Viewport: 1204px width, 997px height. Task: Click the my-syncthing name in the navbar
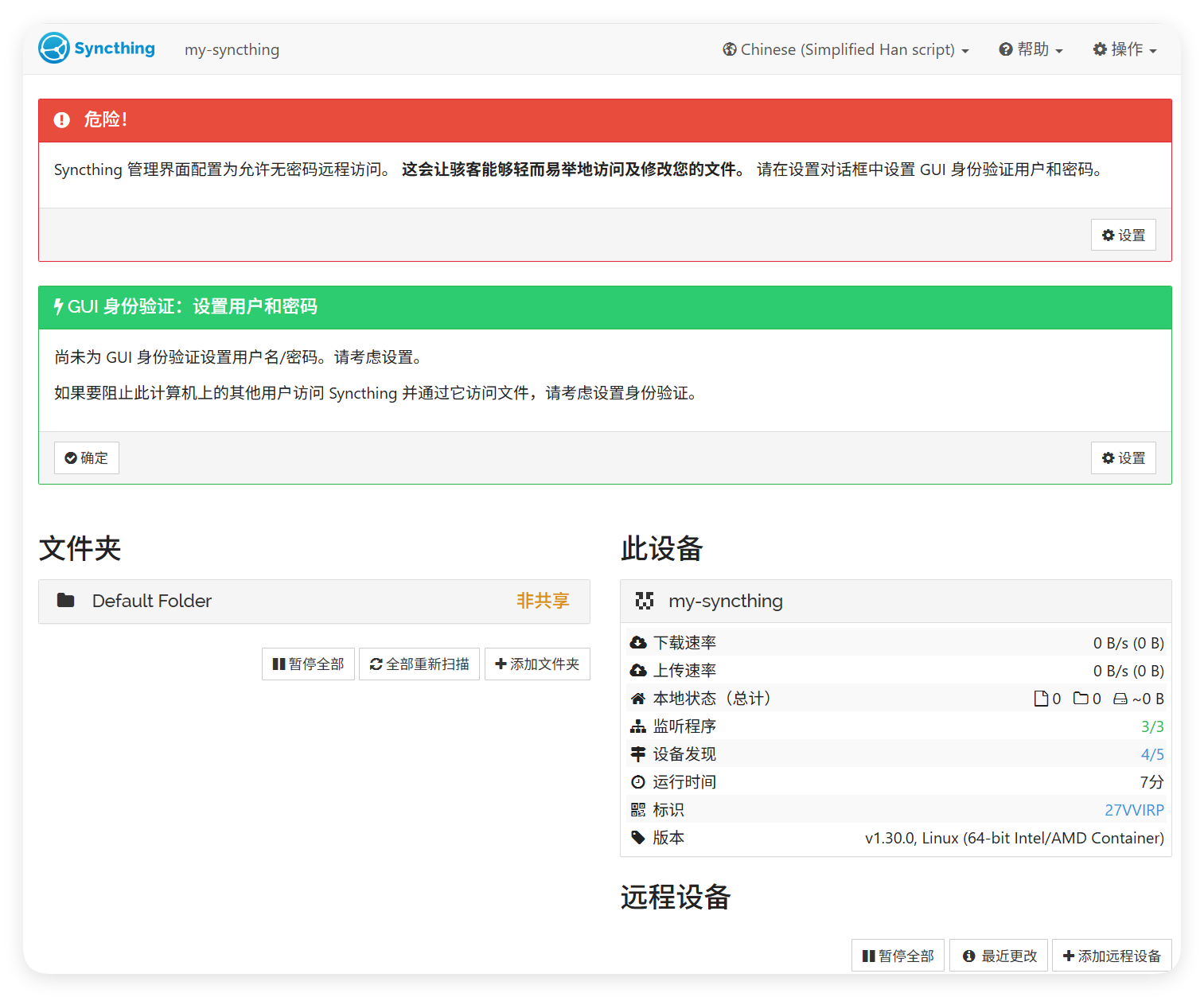[x=232, y=49]
